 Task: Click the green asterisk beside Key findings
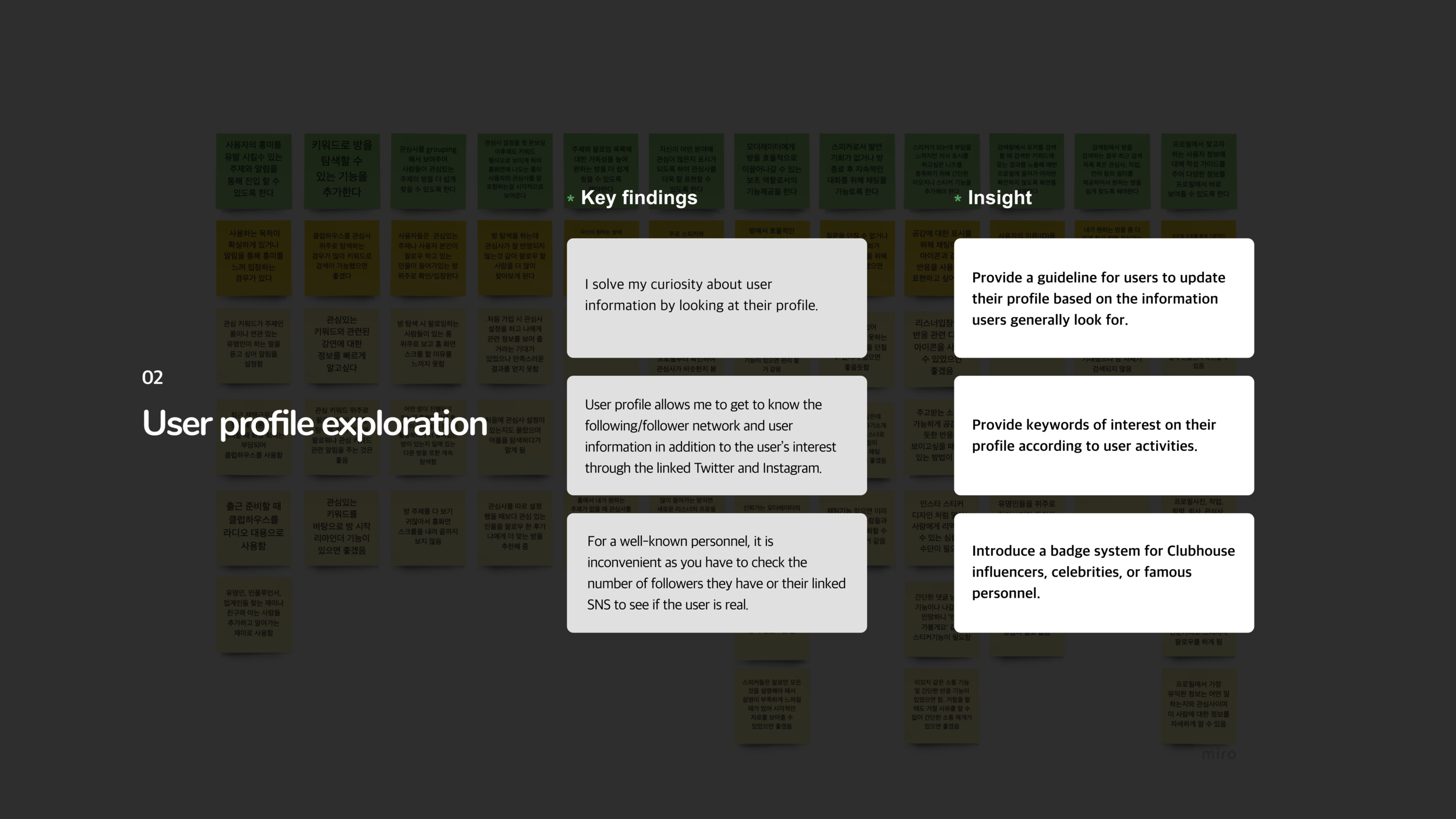tap(571, 199)
